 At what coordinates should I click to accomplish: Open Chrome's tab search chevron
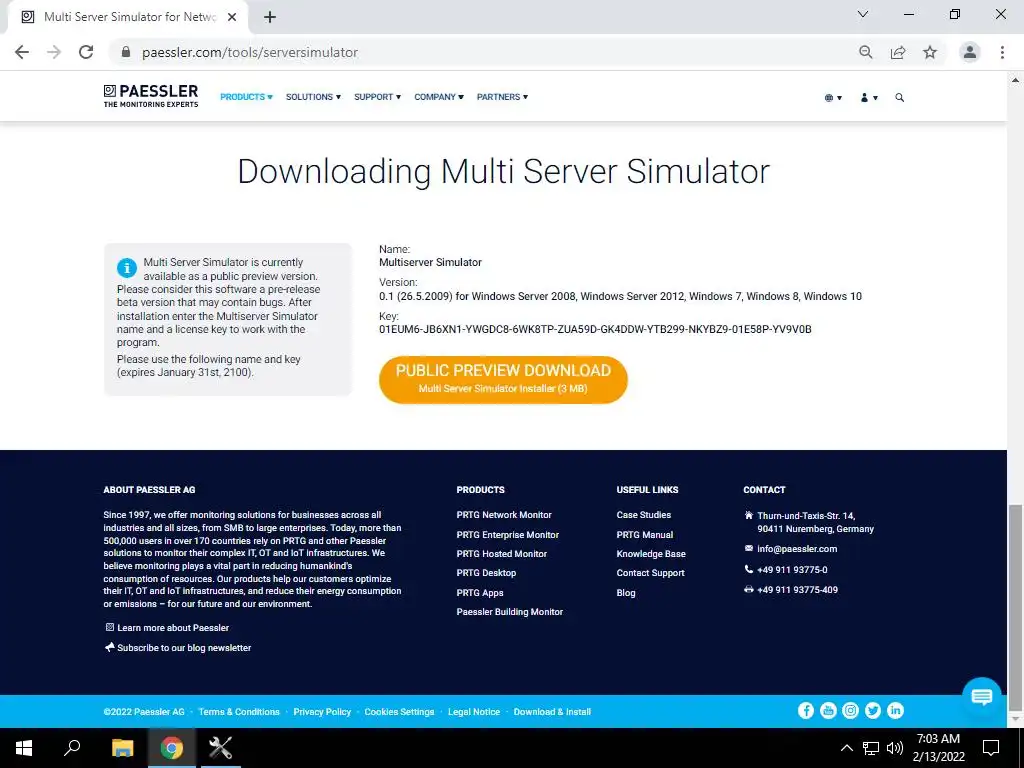[x=863, y=14]
